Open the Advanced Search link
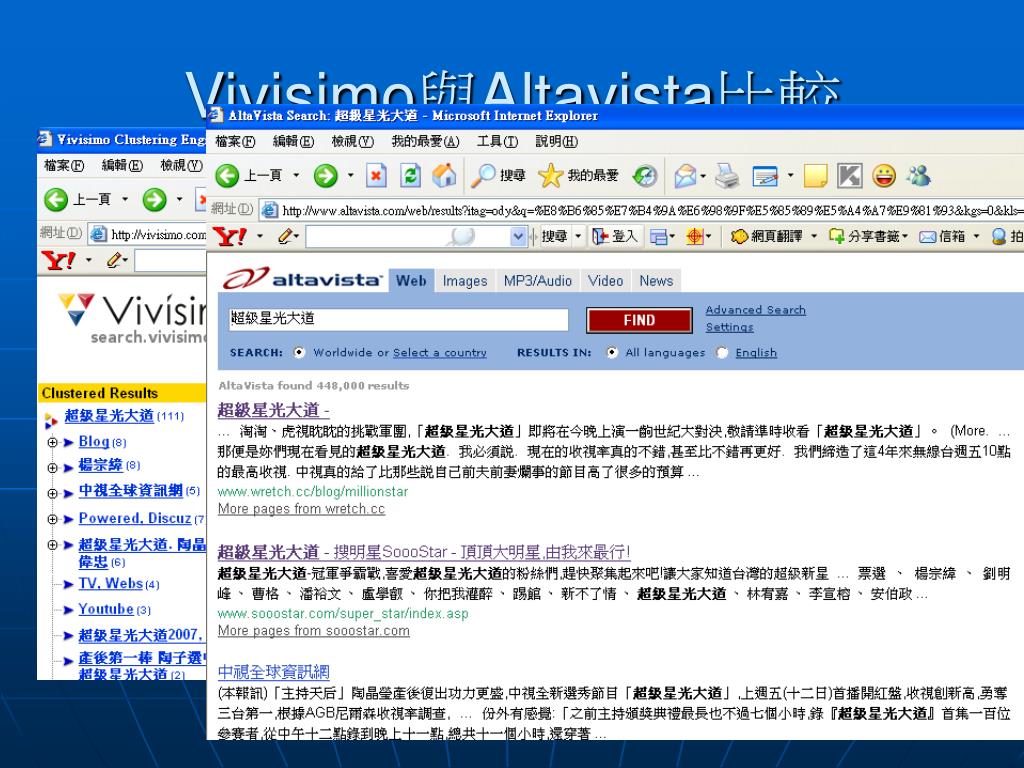The height and width of the screenshot is (768, 1024). (756, 310)
